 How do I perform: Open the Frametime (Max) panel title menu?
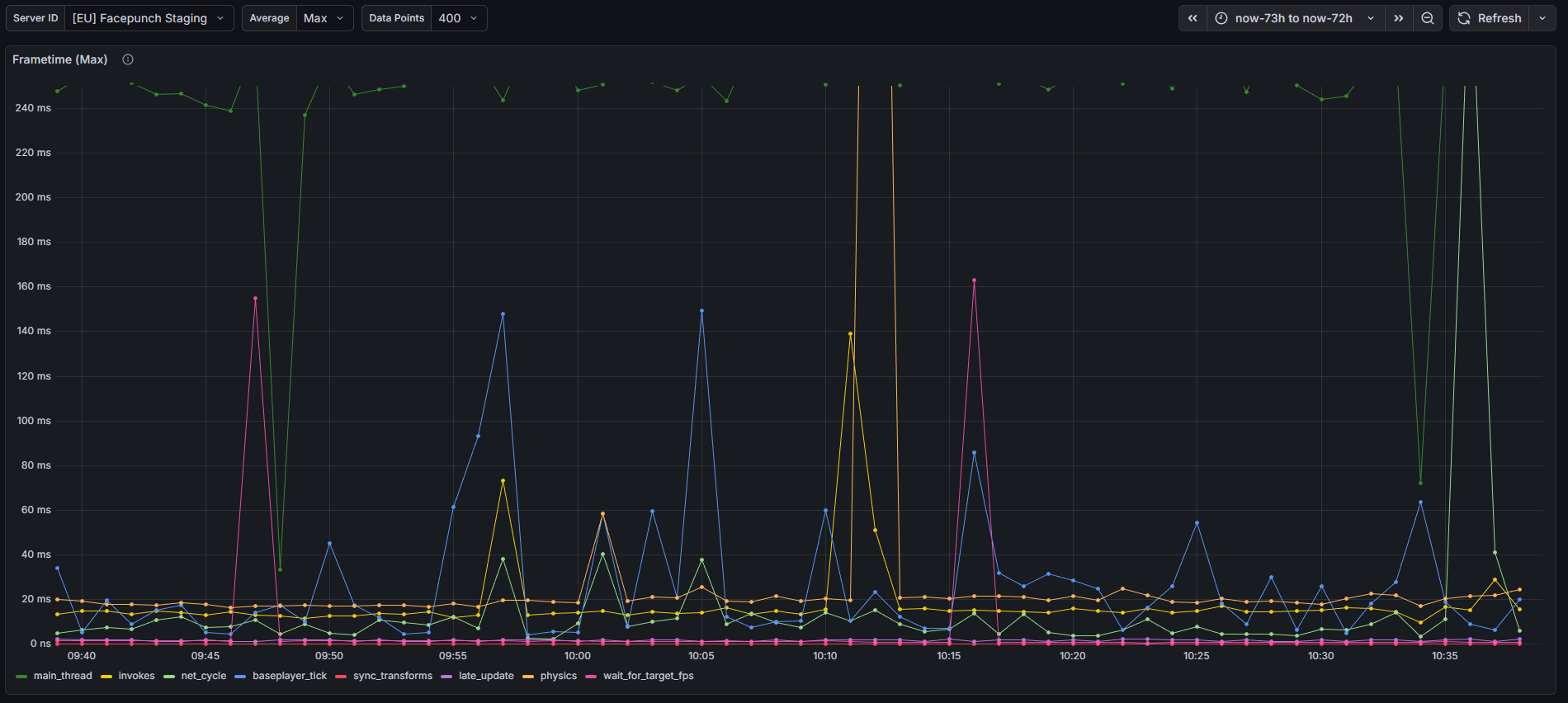click(59, 59)
